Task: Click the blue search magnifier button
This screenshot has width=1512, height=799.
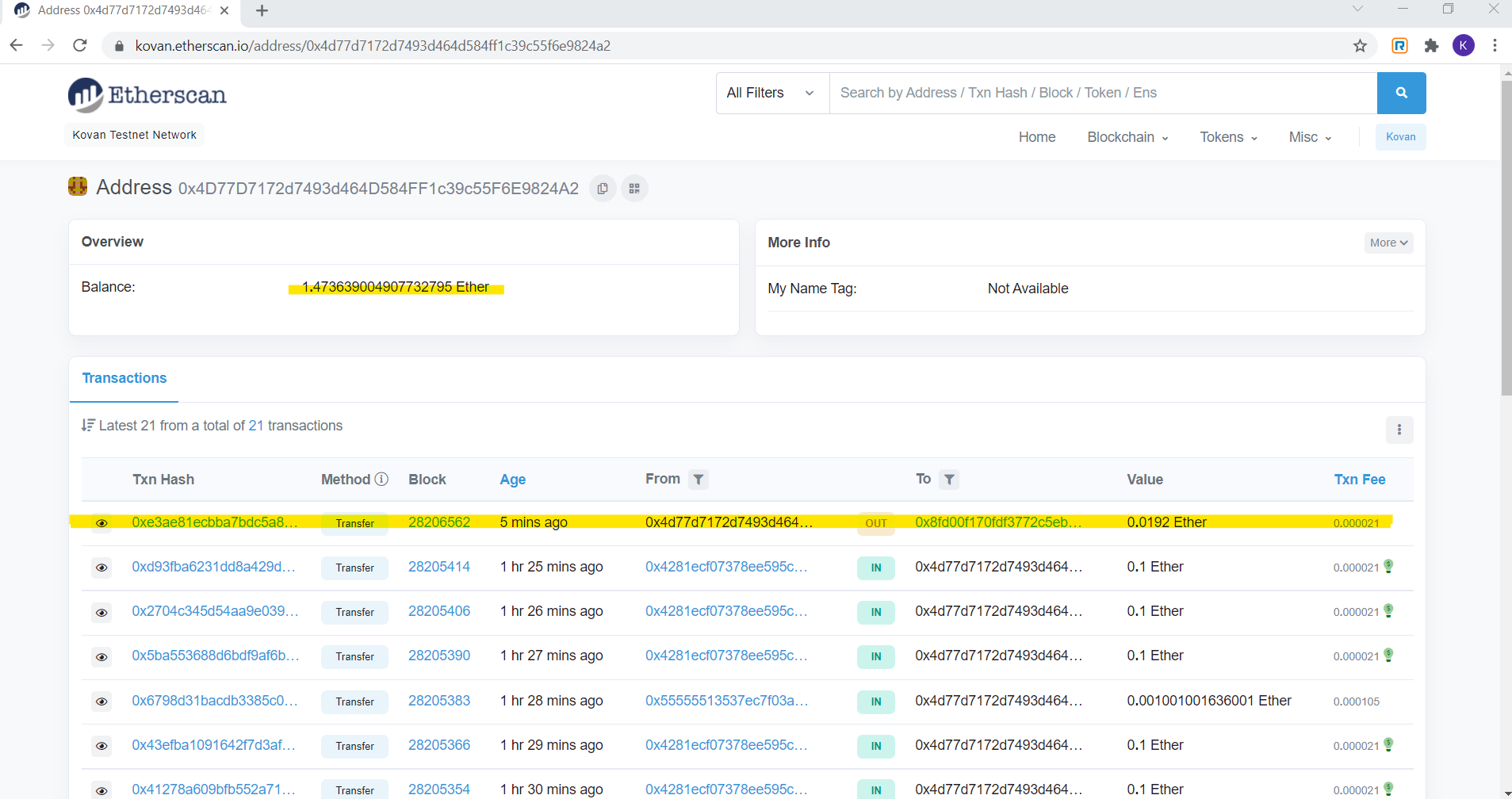Action: [1401, 93]
